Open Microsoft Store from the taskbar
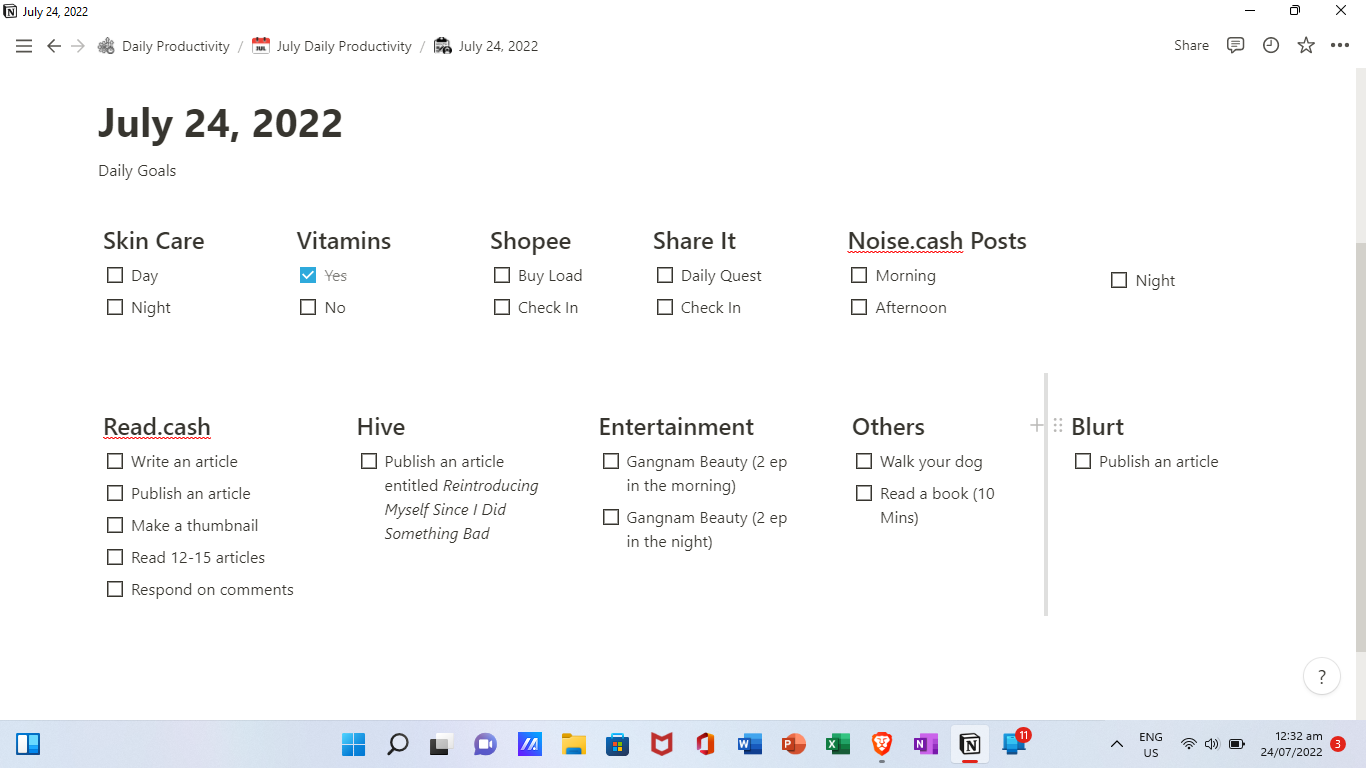This screenshot has height=768, width=1366. tap(617, 744)
